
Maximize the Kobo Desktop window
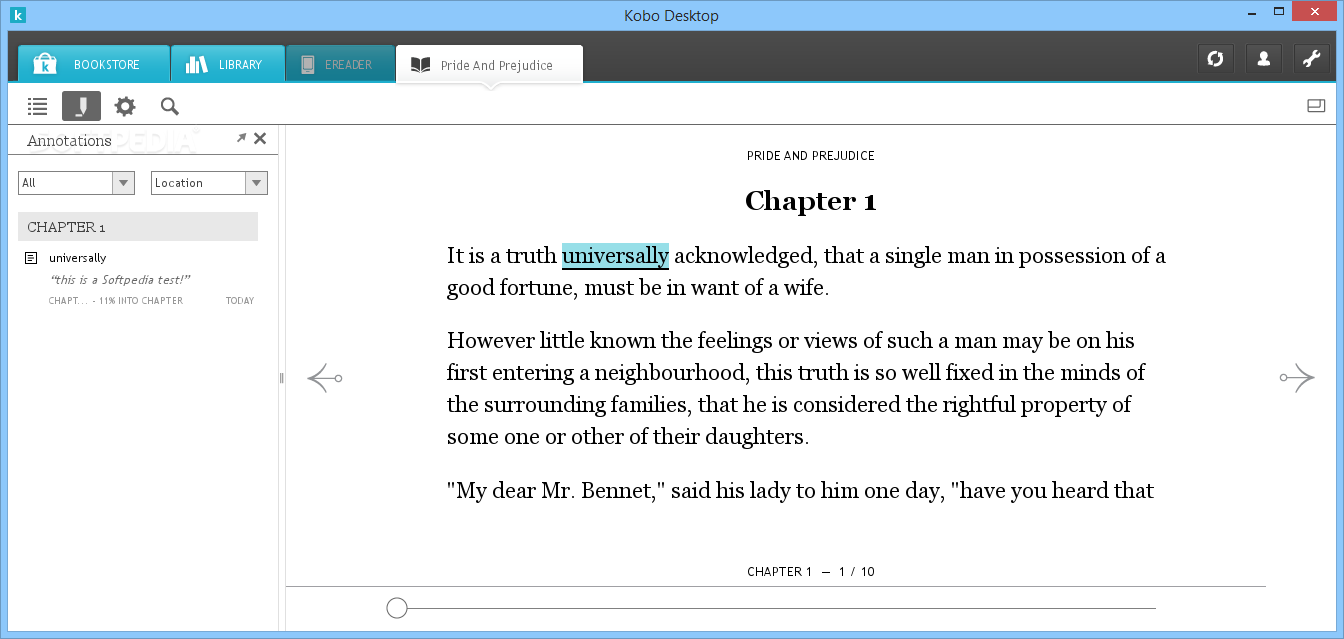[x=1279, y=12]
